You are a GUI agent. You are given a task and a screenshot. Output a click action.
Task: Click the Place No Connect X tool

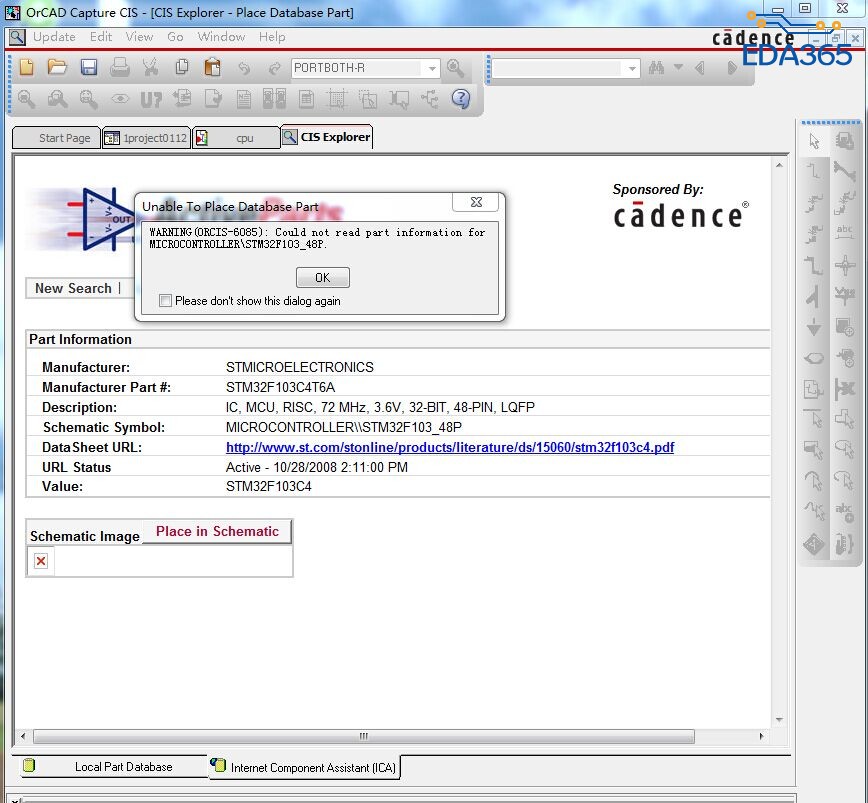844,387
